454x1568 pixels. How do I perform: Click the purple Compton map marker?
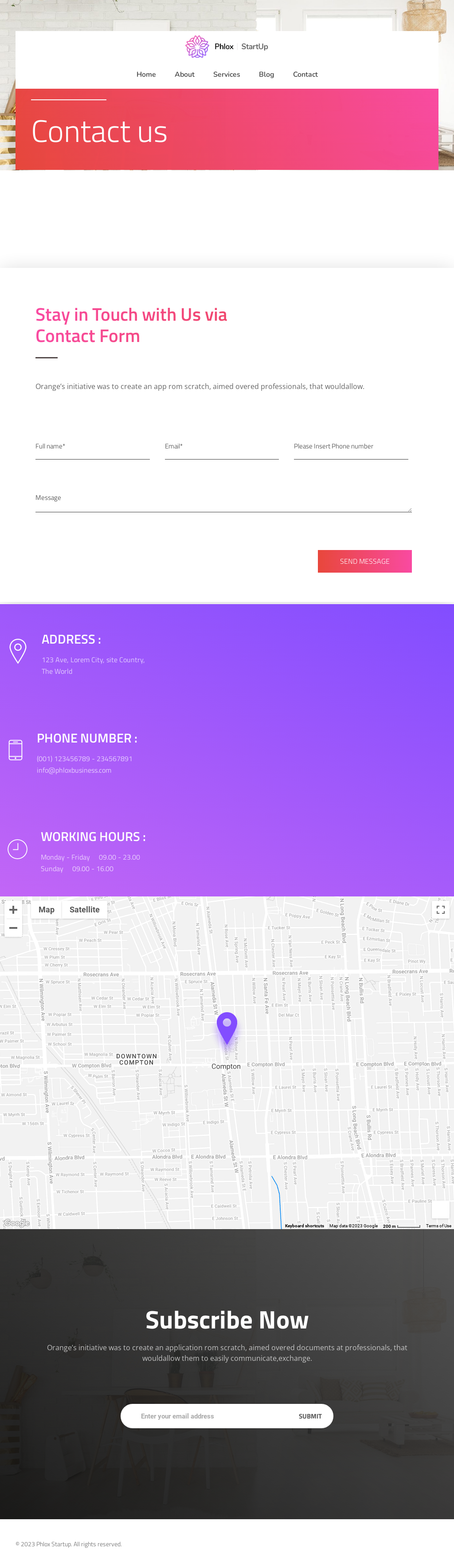point(227,1027)
